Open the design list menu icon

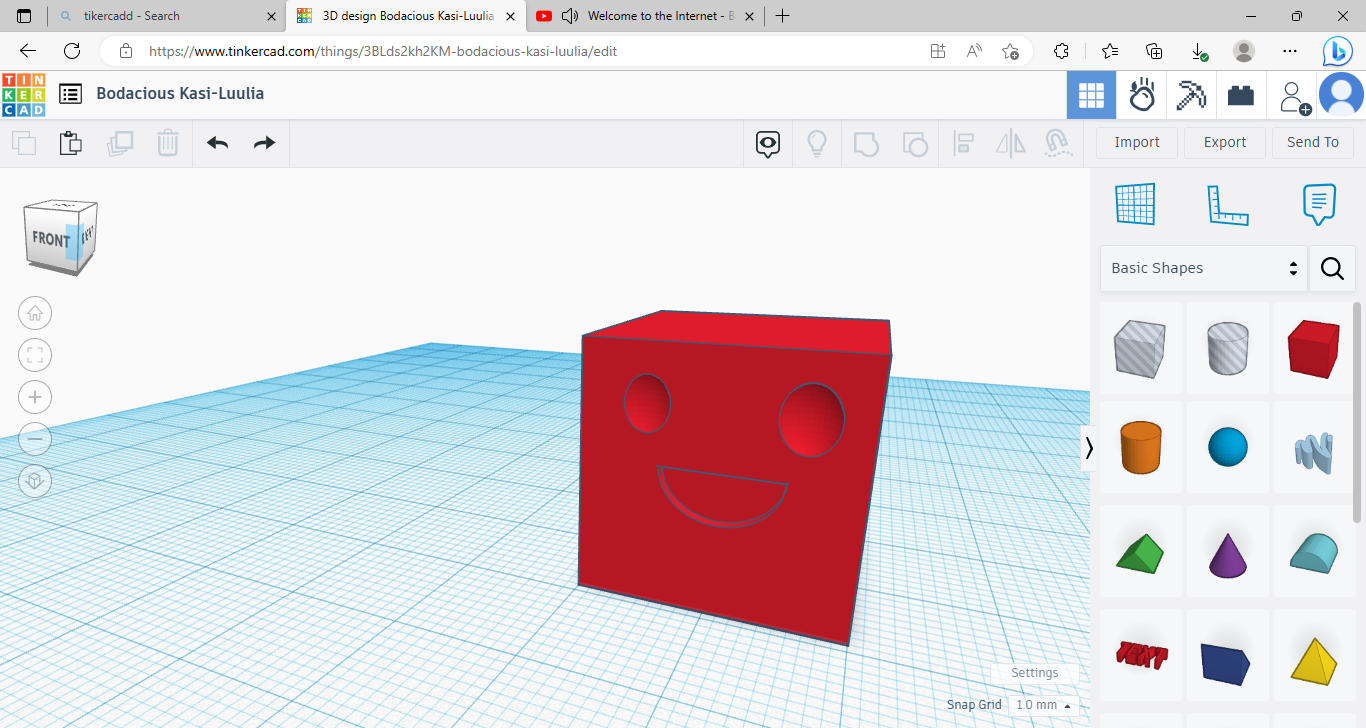click(71, 94)
